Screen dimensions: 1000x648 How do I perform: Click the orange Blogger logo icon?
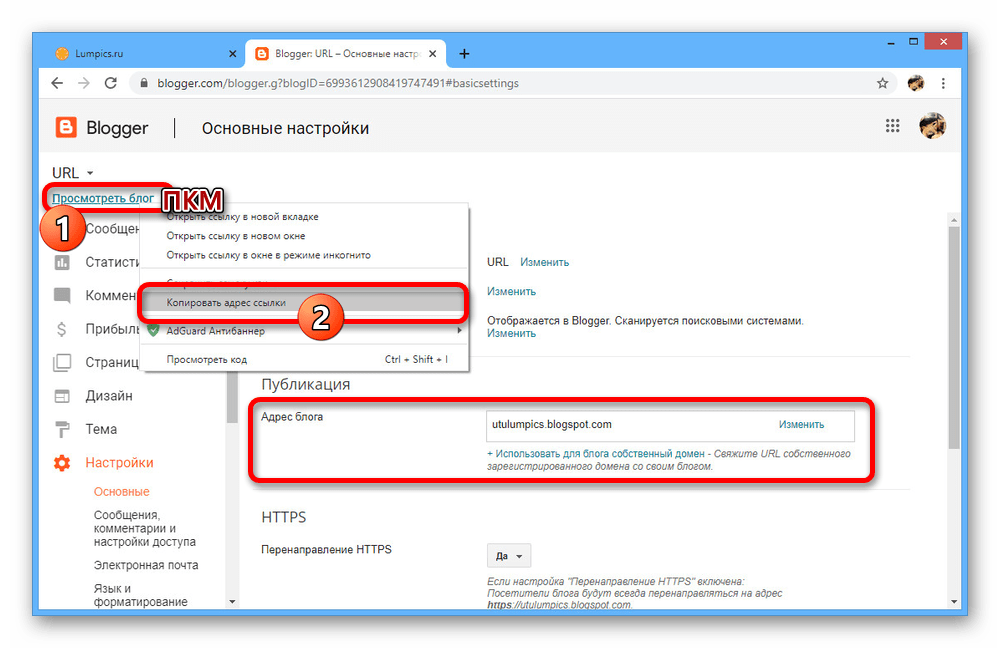pos(66,128)
